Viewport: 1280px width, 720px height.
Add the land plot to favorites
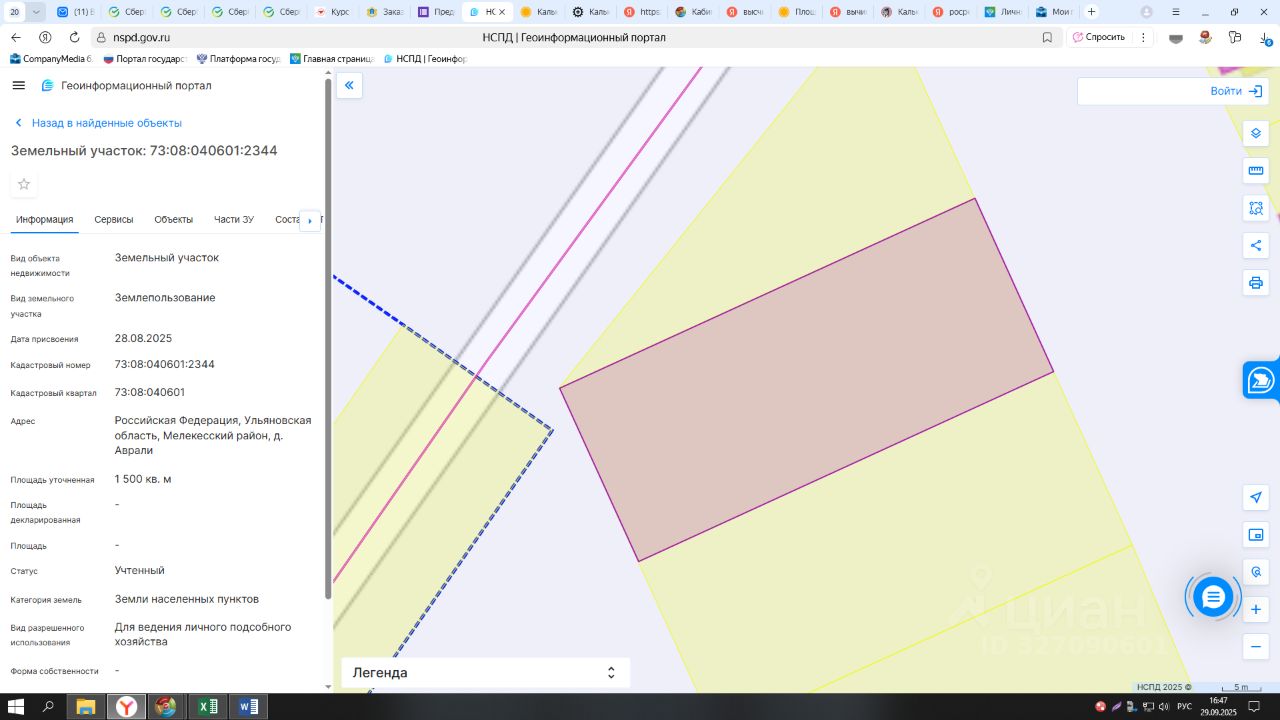[x=24, y=184]
